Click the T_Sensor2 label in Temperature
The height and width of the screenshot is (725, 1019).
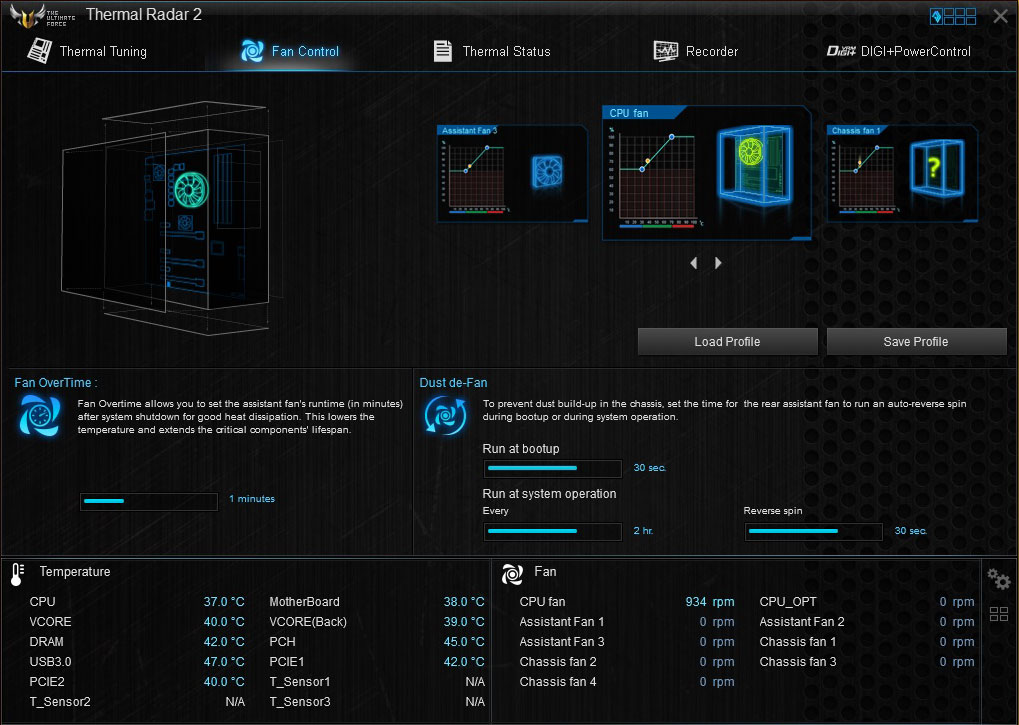(x=60, y=702)
